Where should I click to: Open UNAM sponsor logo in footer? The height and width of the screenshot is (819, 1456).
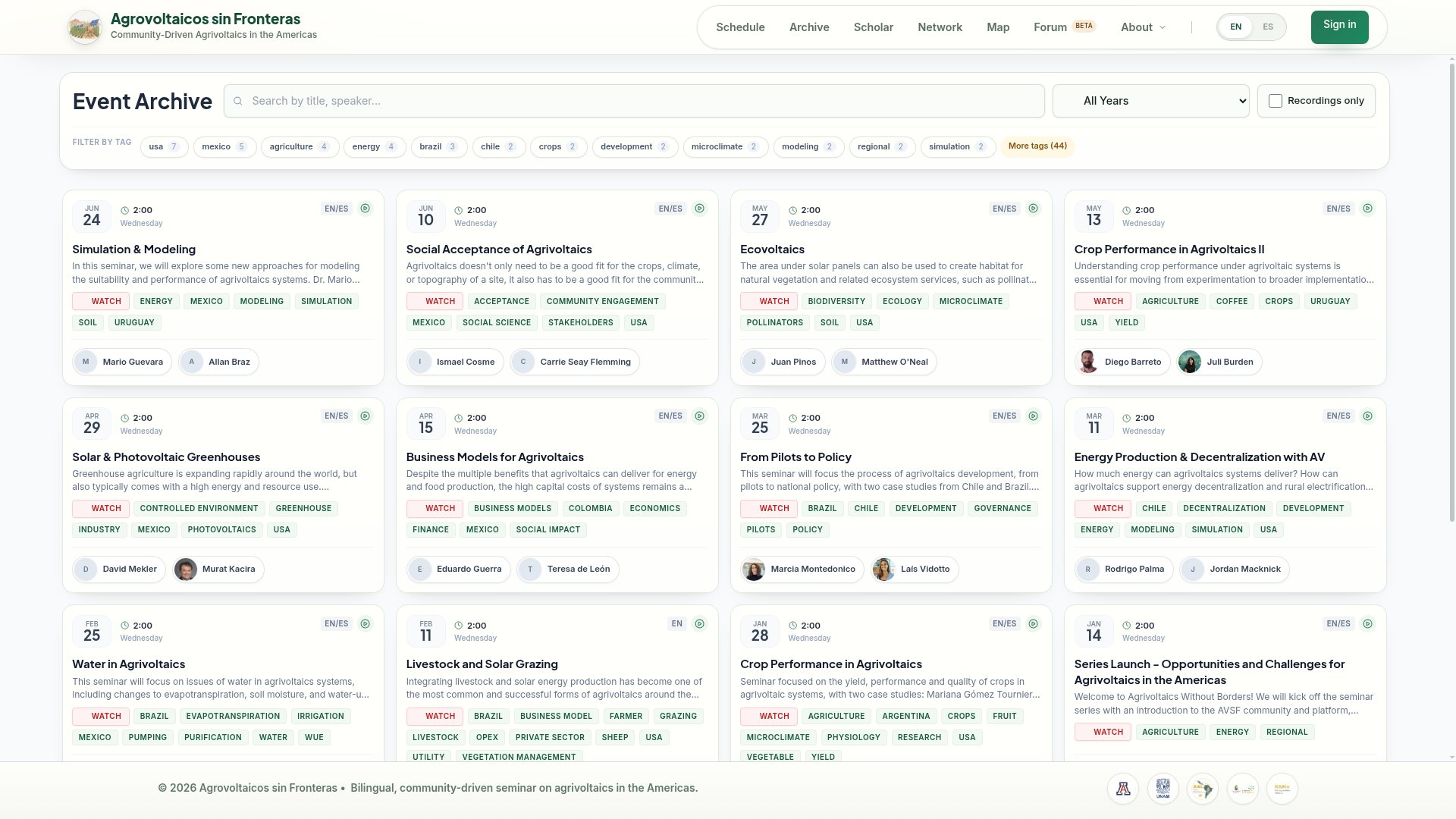pos(1163,789)
